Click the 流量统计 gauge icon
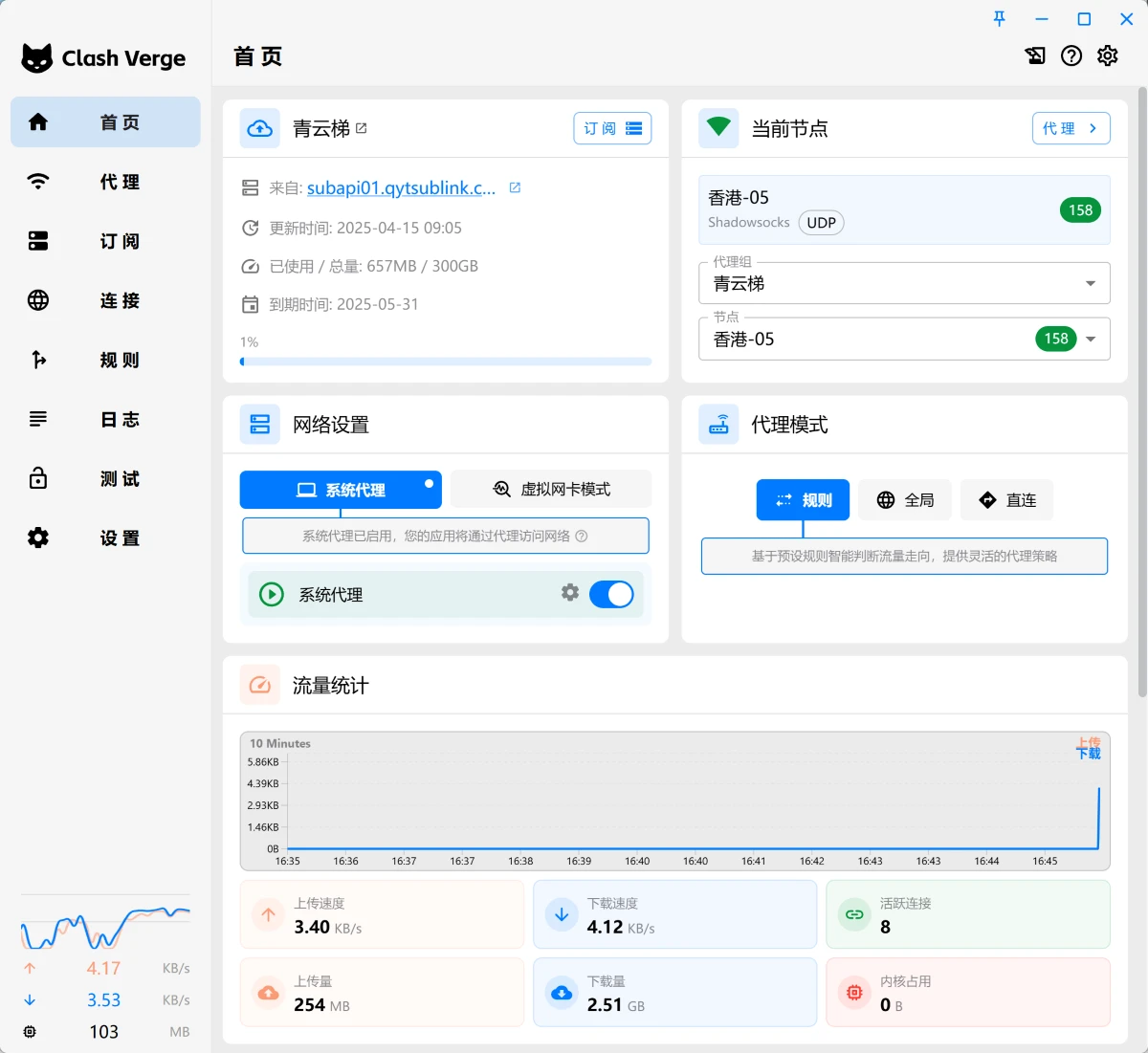Viewport: 1148px width, 1053px height. (260, 685)
